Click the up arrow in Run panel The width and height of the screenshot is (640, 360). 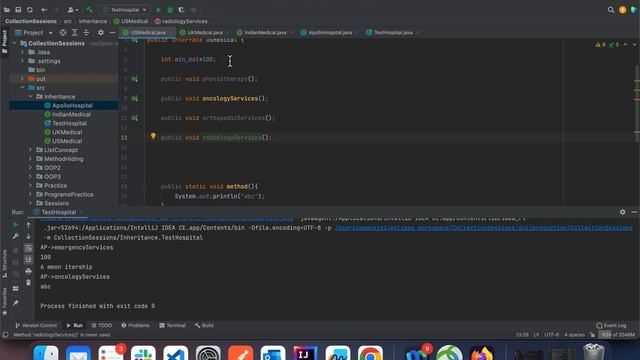point(28,225)
